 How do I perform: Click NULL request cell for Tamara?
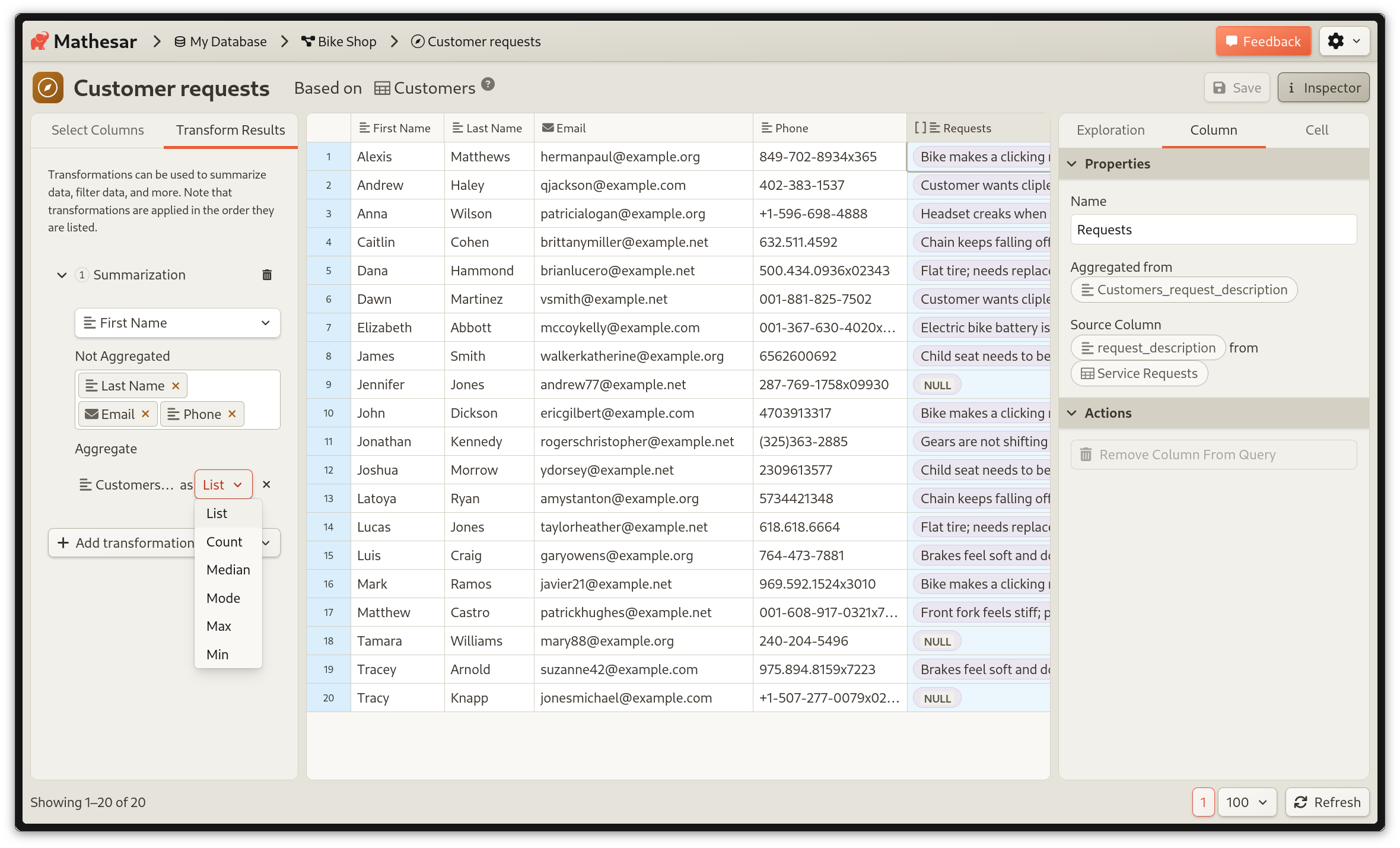point(978,641)
